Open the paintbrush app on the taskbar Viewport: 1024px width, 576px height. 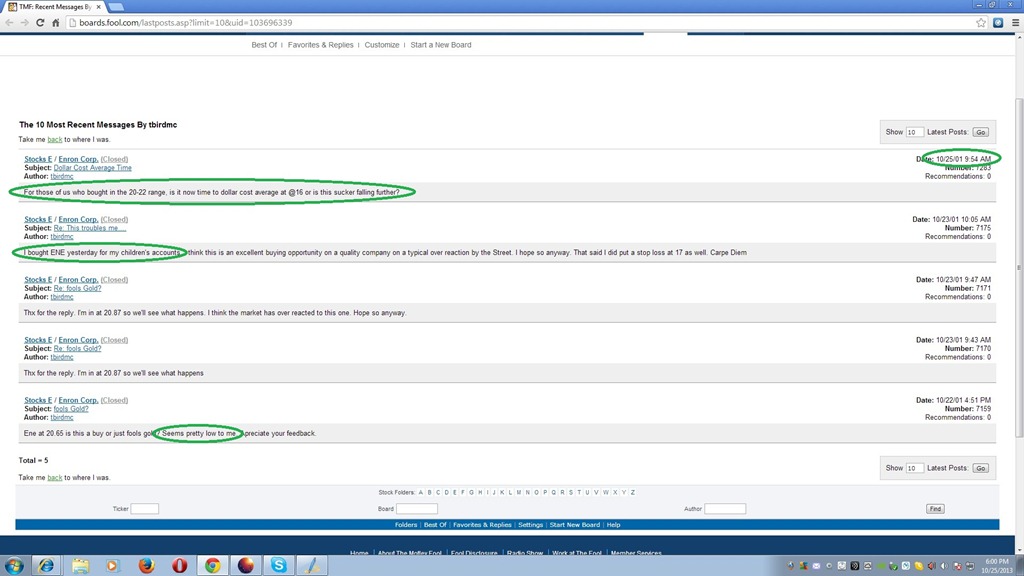(312, 566)
